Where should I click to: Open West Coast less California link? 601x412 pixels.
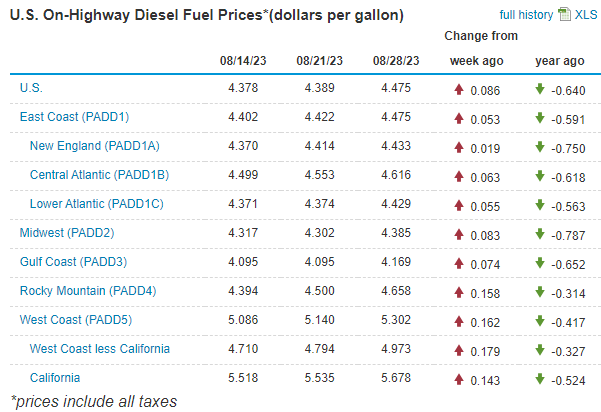(x=100, y=349)
